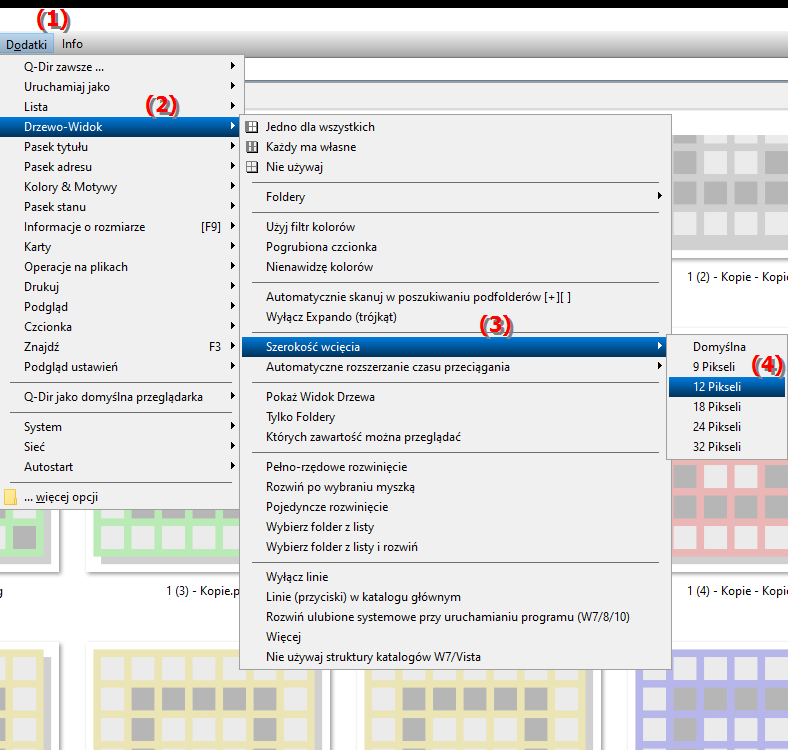The height and width of the screenshot is (750, 788).
Task: Choose 'Nie używaj' tree view option
Action: tap(455, 167)
